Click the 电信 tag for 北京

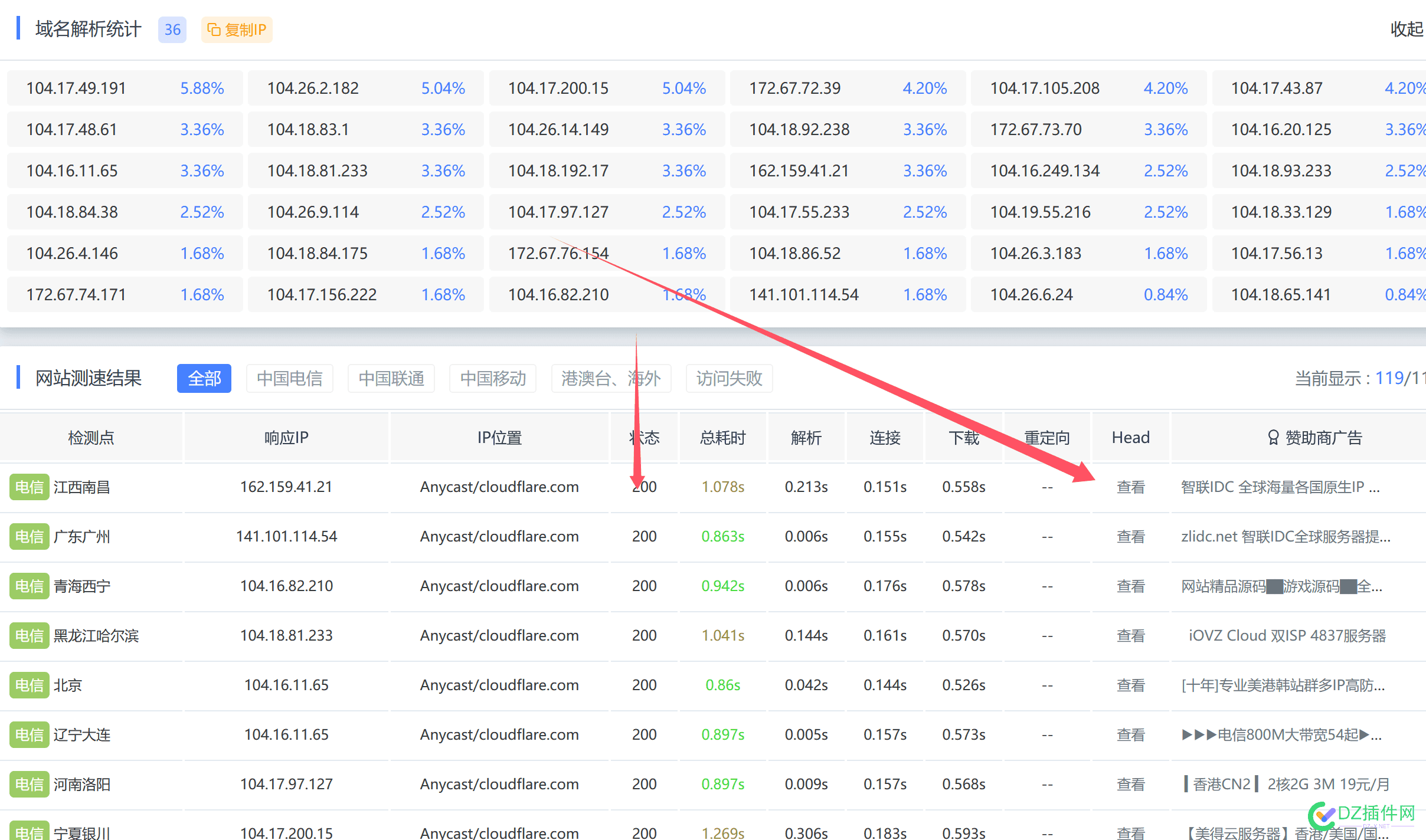click(30, 685)
